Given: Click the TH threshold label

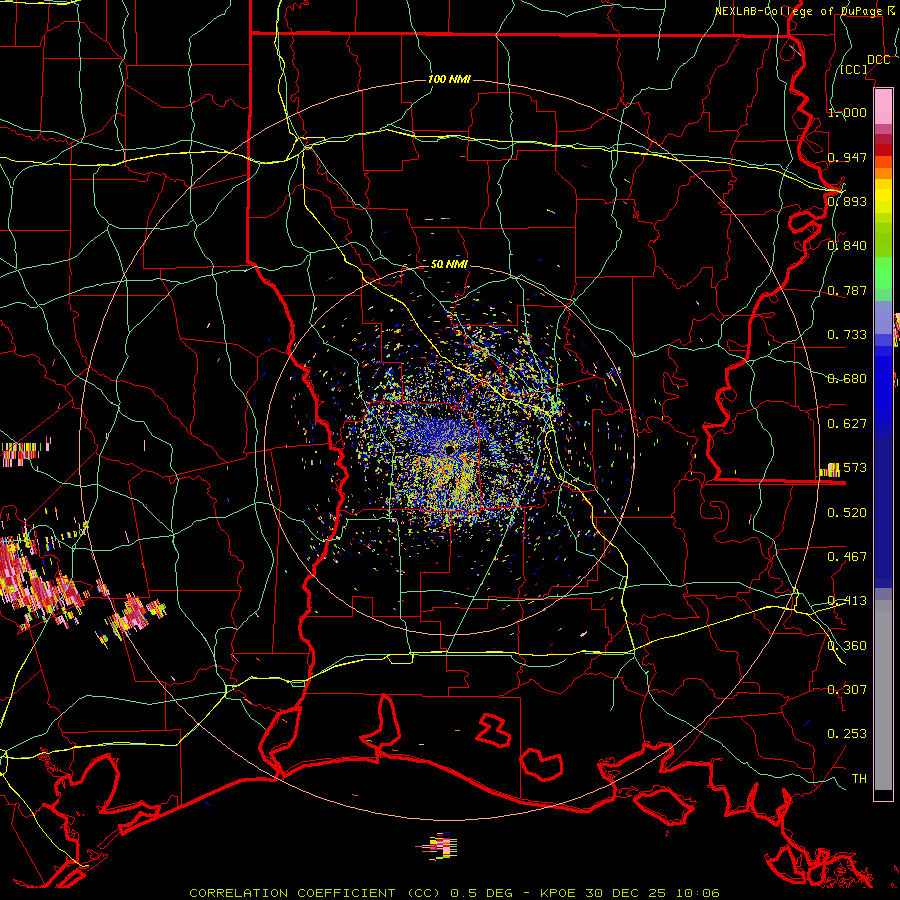Looking at the screenshot, I should (859, 779).
